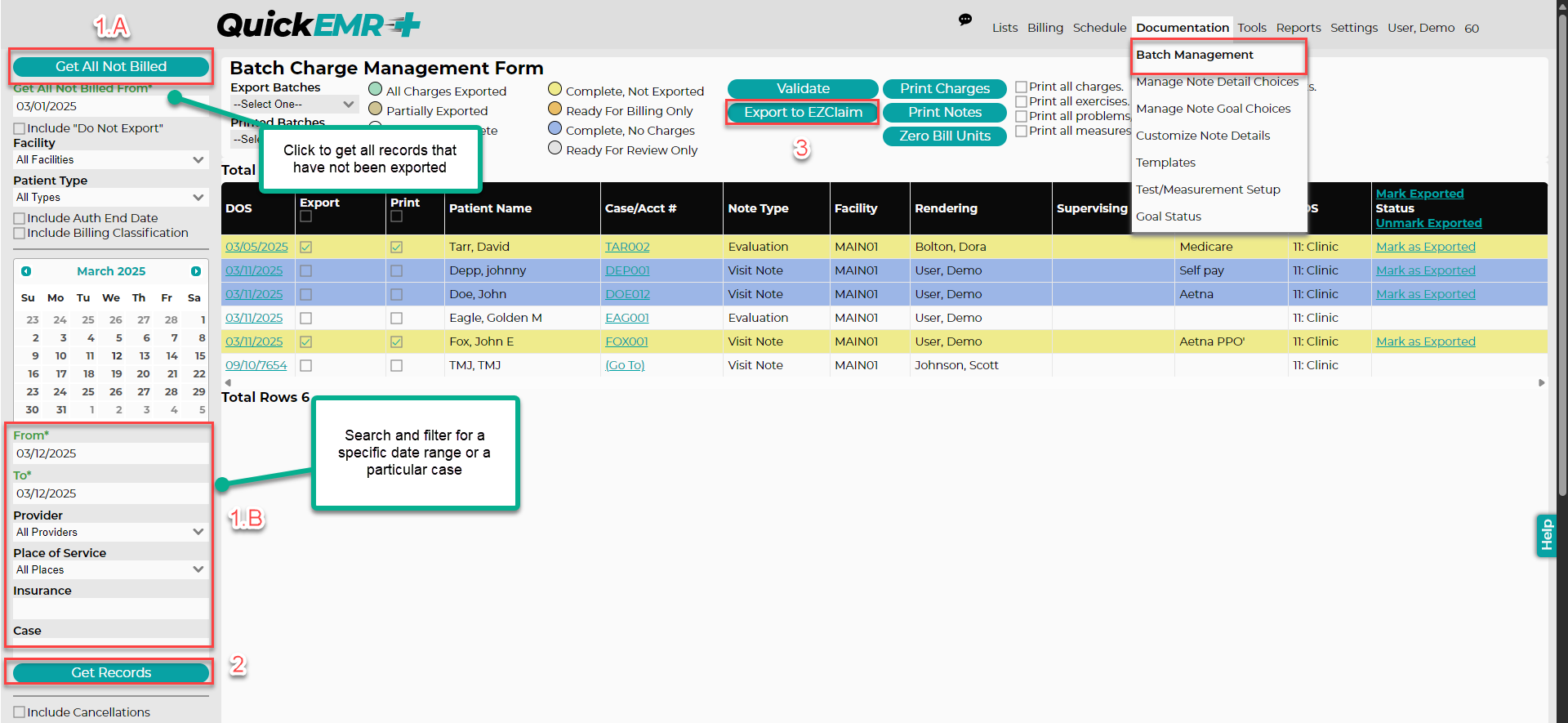The height and width of the screenshot is (723, 1568).
Task: Open the Settings menu
Action: (x=1354, y=28)
